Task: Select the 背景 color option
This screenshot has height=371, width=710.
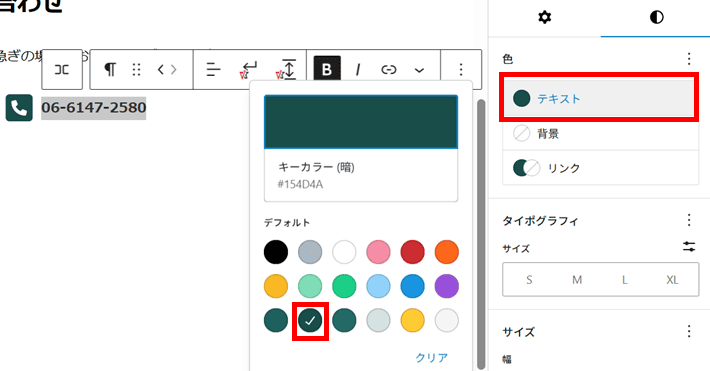Action: point(600,134)
